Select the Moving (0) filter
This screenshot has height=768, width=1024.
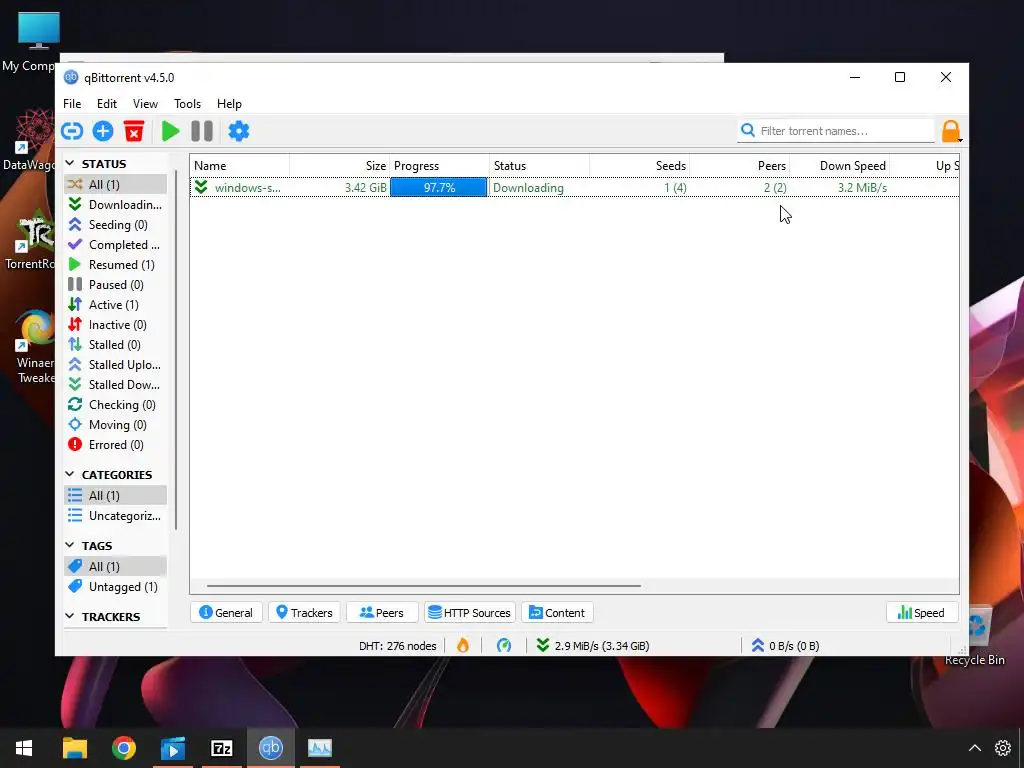pyautogui.click(x=116, y=424)
